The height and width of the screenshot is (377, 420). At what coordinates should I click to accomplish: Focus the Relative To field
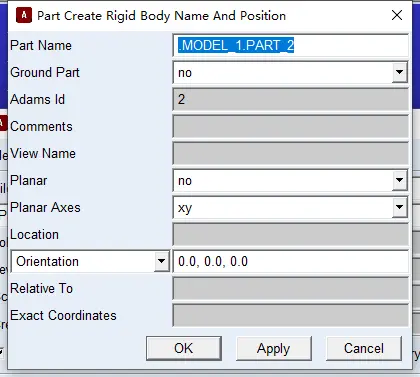pos(291,288)
